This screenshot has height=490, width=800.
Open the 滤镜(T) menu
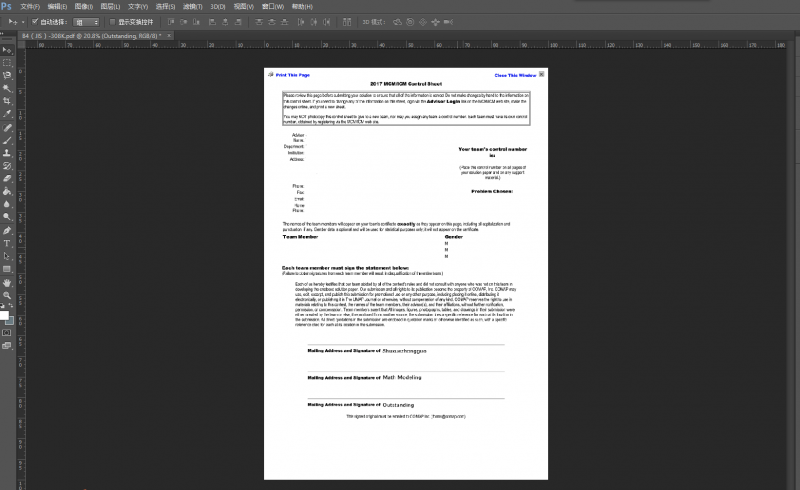(x=191, y=6)
